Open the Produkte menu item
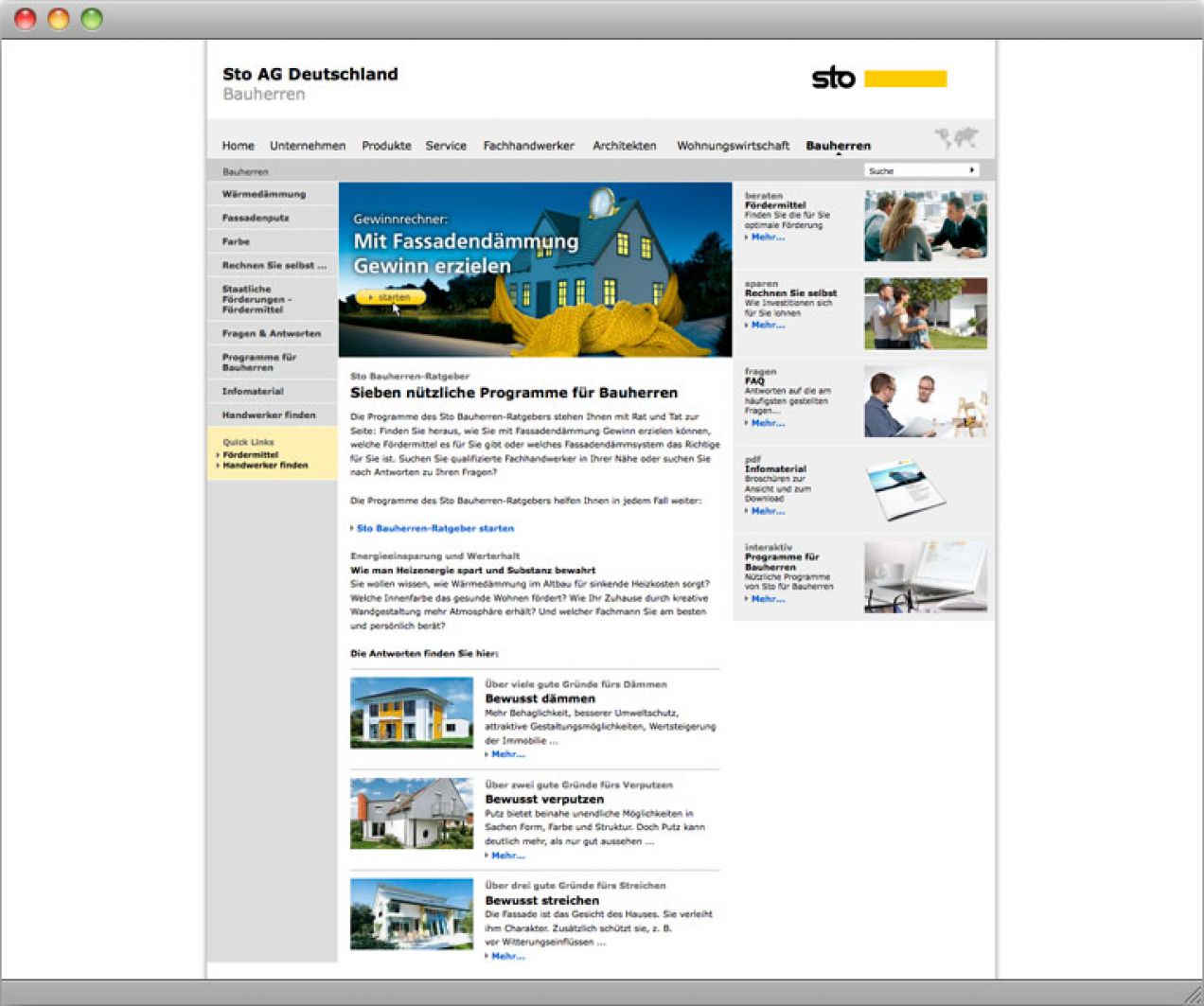The height and width of the screenshot is (1006, 1204). tap(386, 146)
